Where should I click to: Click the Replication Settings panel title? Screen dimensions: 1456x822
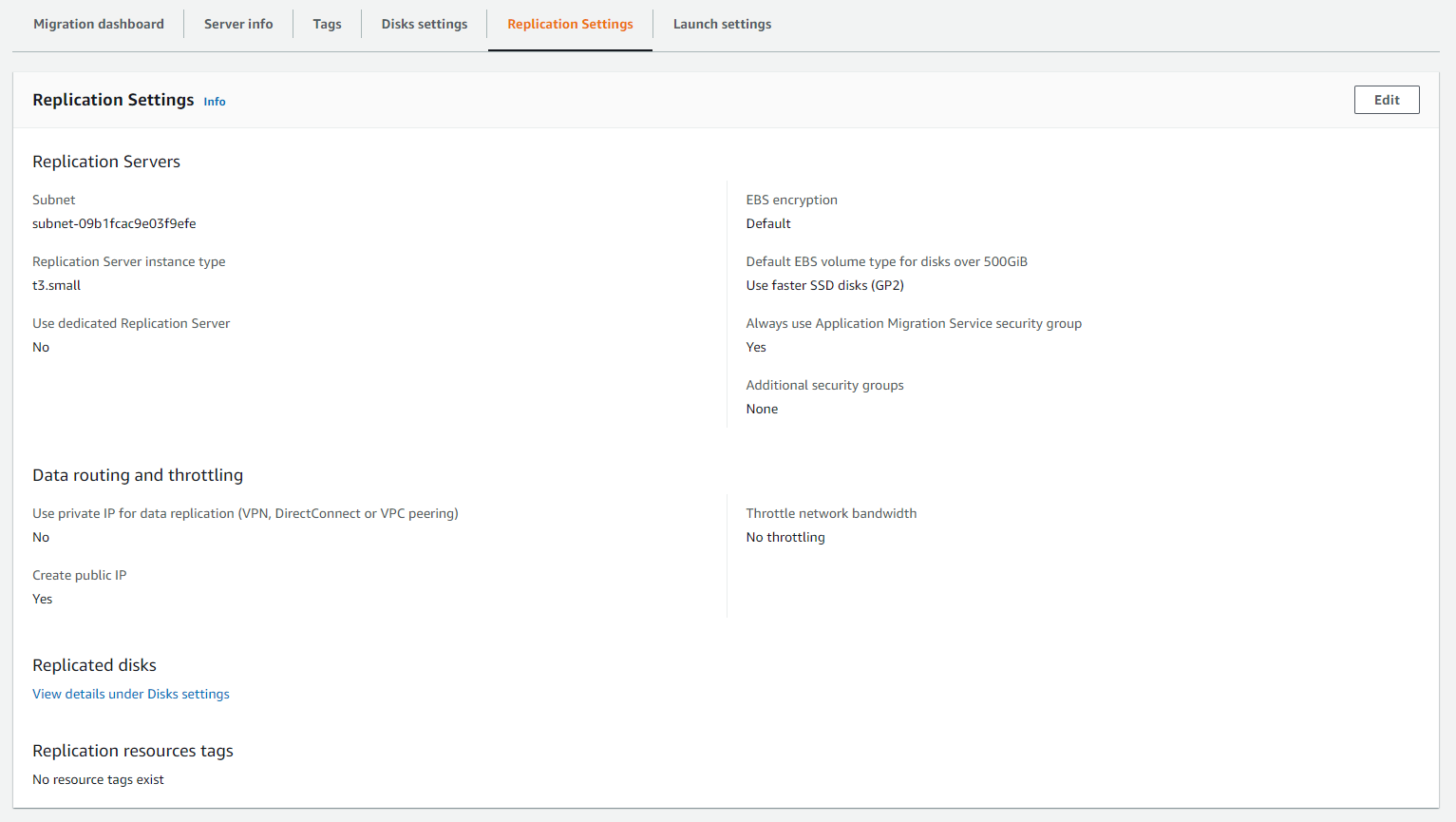click(x=113, y=100)
